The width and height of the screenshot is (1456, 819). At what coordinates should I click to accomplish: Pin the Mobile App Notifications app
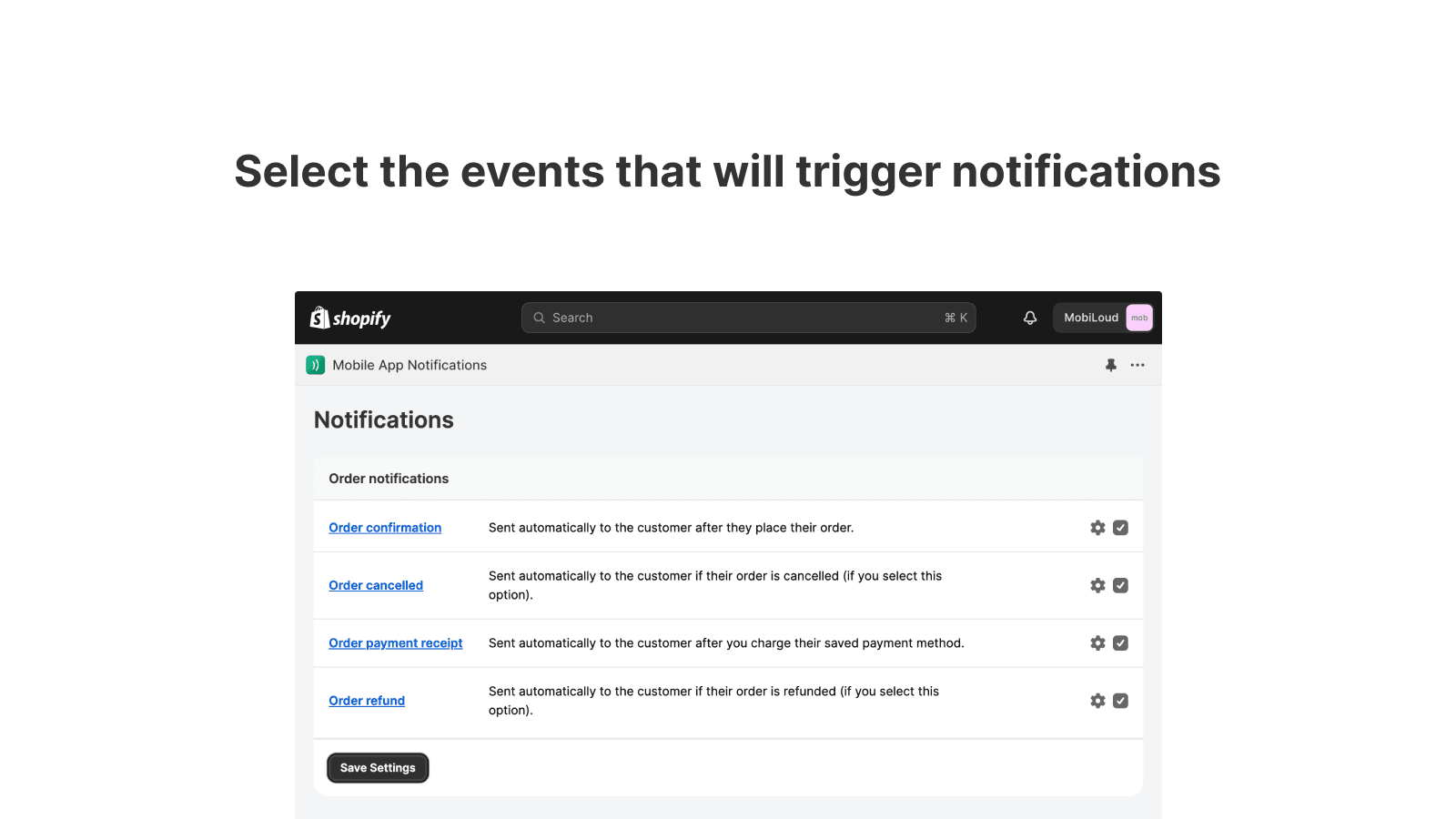click(x=1111, y=365)
